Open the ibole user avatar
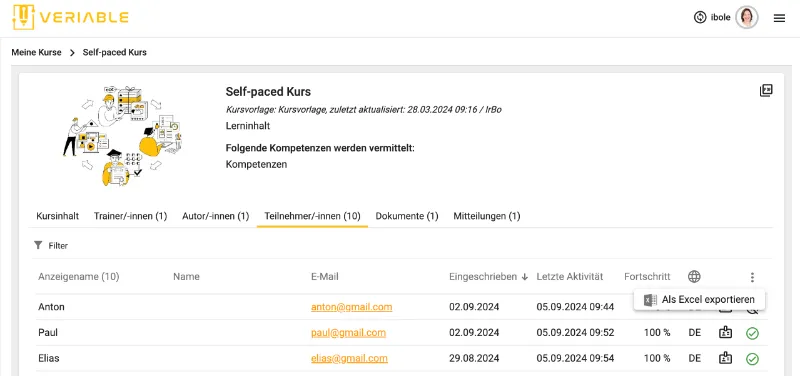 pyautogui.click(x=746, y=18)
